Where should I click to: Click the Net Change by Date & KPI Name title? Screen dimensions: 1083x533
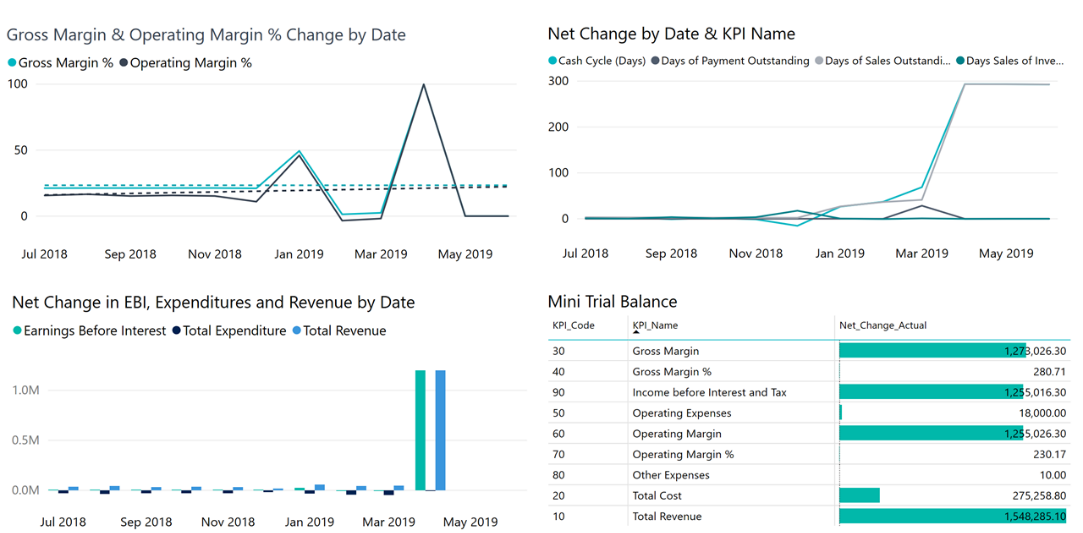tap(671, 33)
